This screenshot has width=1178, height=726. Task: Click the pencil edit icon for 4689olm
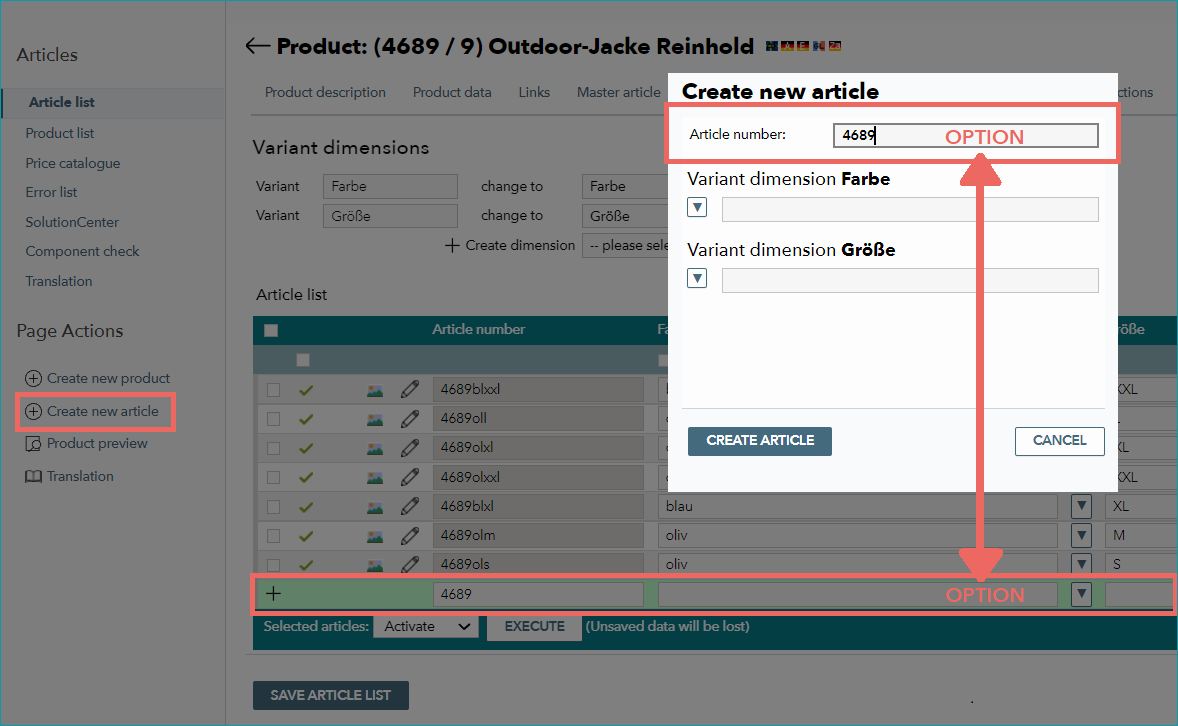point(409,536)
